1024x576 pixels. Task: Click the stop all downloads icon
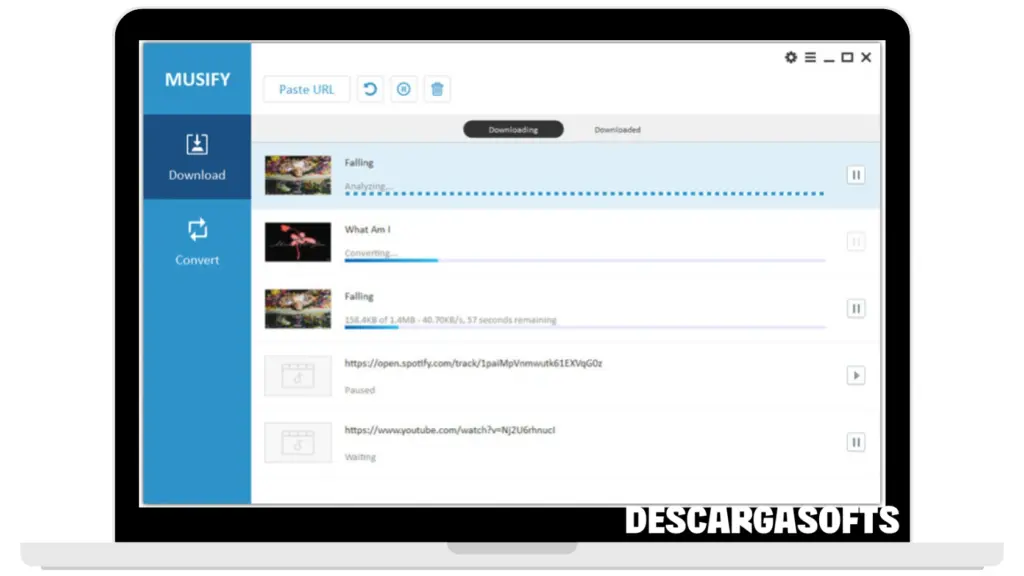pos(403,89)
